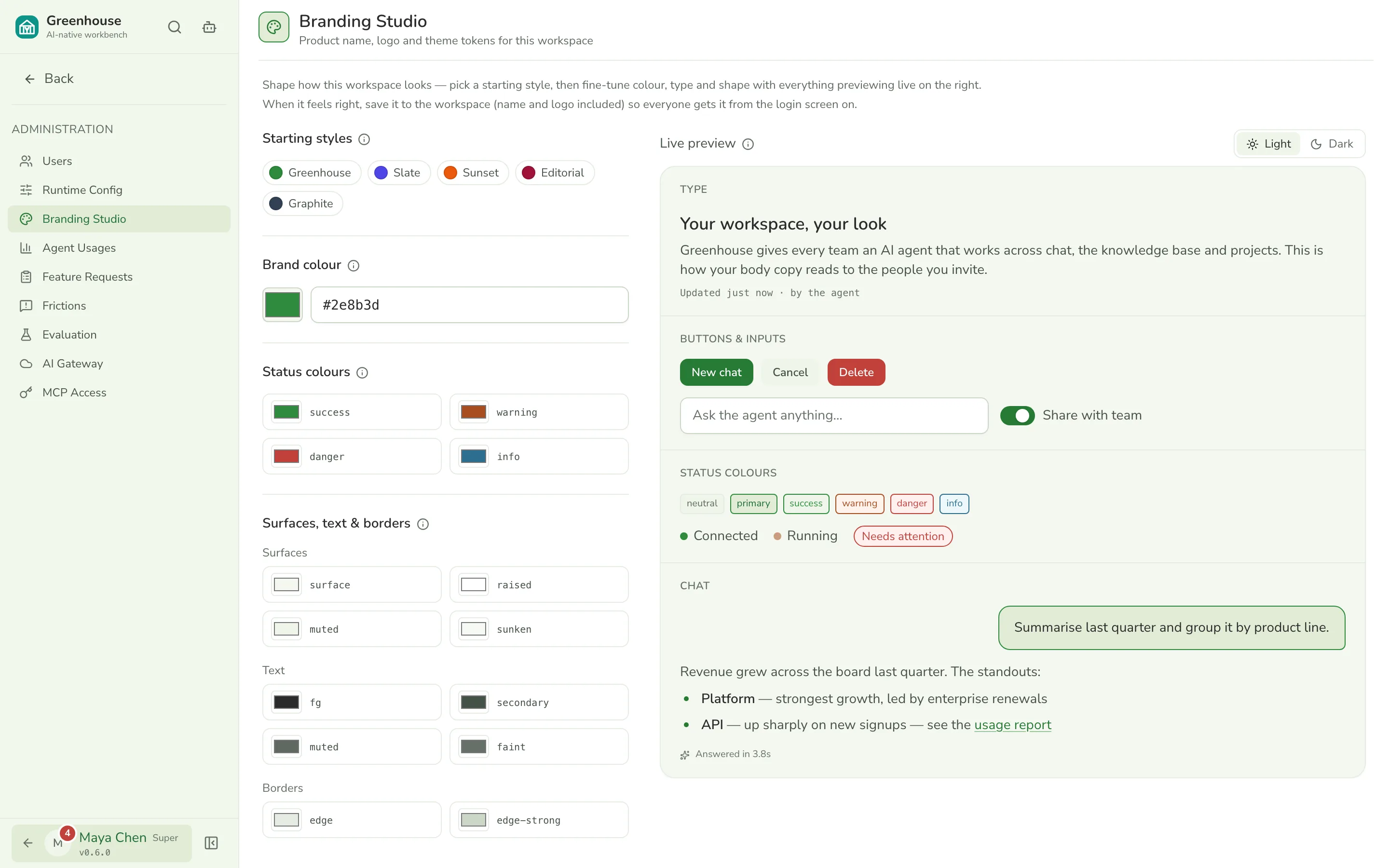The height and width of the screenshot is (868, 1389).
Task: Click the Surfaces, text & borders info icon
Action: (423, 524)
